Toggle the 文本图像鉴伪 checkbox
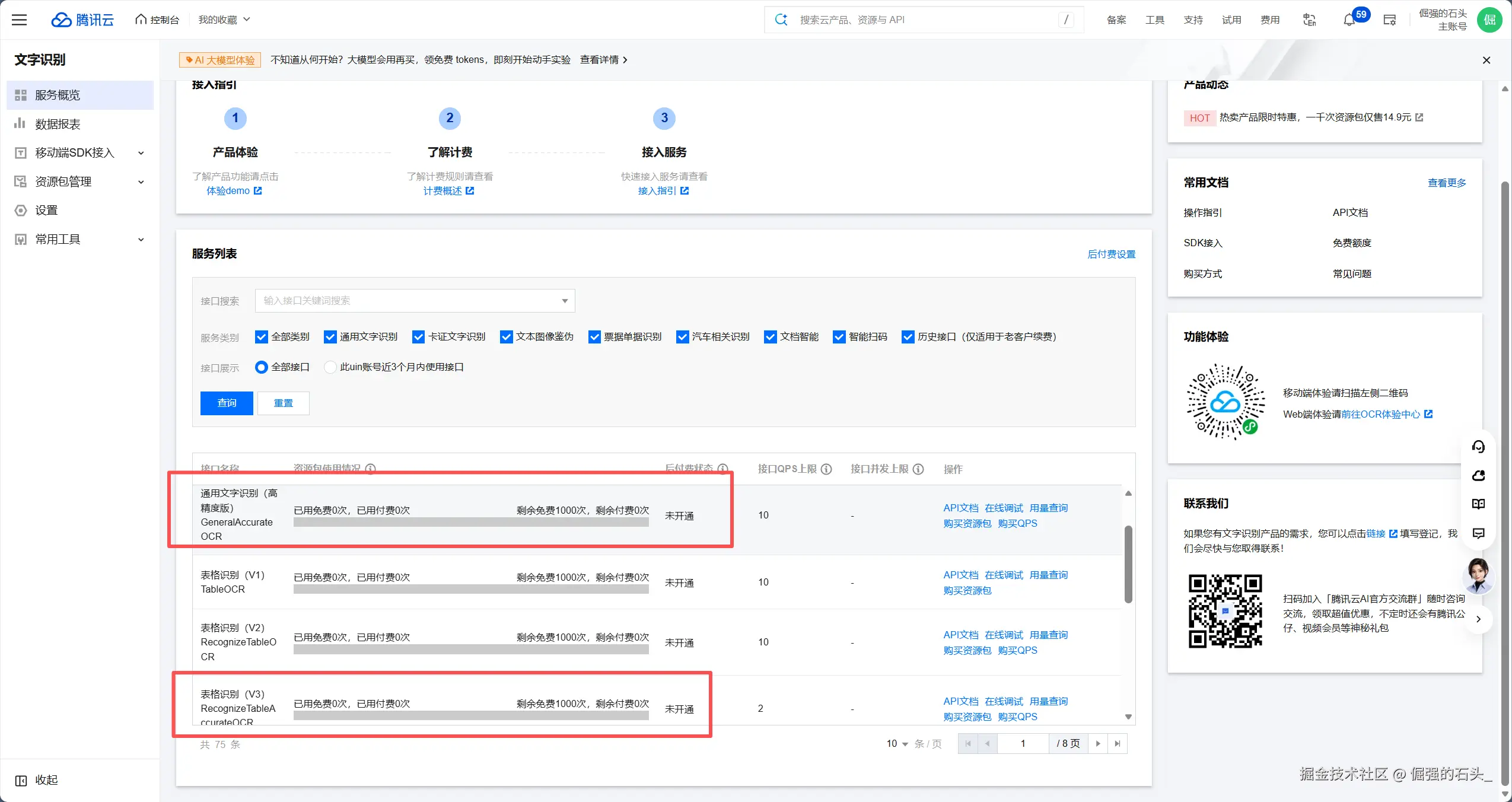This screenshot has height=802, width=1512. 506,337
